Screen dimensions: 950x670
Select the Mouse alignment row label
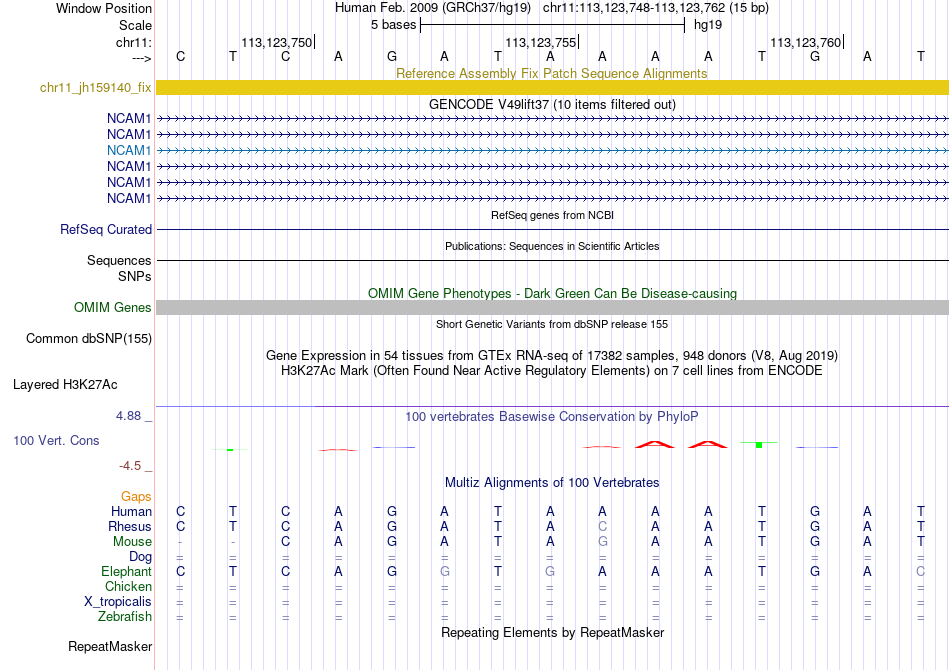pyautogui.click(x=132, y=542)
